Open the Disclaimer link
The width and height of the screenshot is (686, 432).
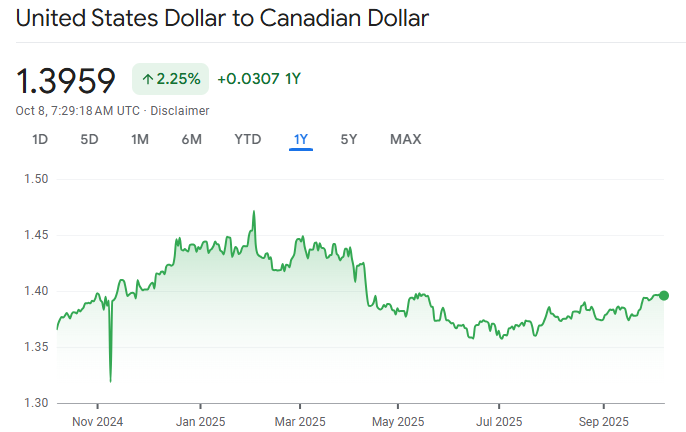(x=179, y=110)
